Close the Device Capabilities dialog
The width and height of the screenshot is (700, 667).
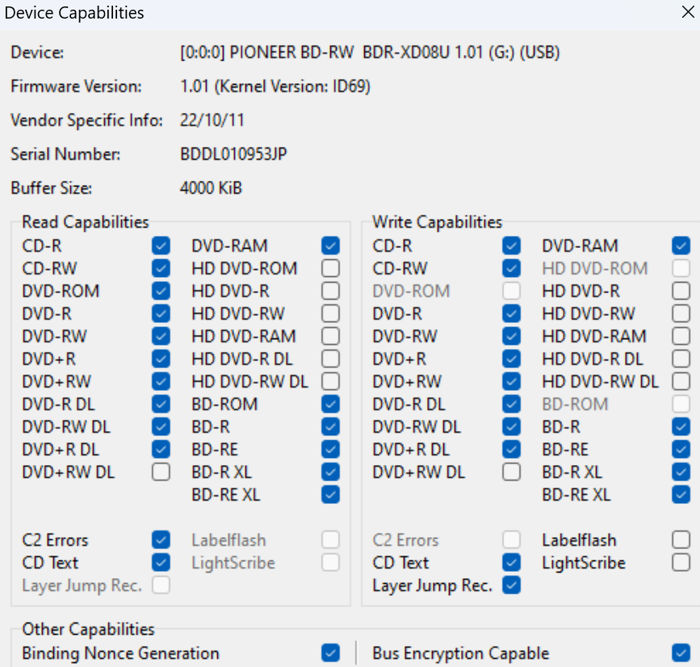[x=688, y=12]
